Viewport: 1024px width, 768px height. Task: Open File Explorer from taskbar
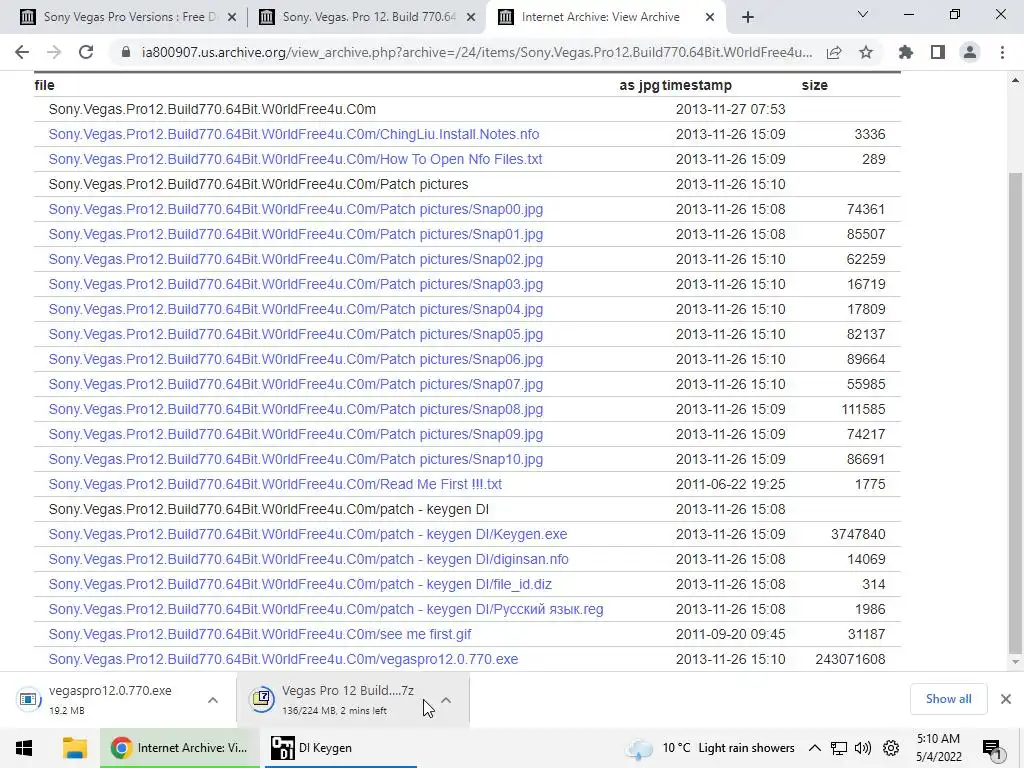[74, 748]
